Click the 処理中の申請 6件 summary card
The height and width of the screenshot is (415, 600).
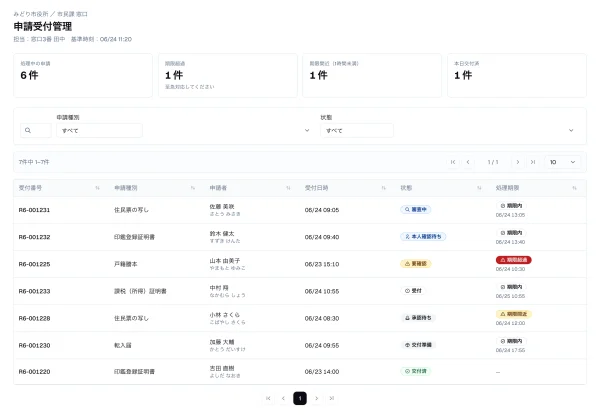[x=83, y=75]
